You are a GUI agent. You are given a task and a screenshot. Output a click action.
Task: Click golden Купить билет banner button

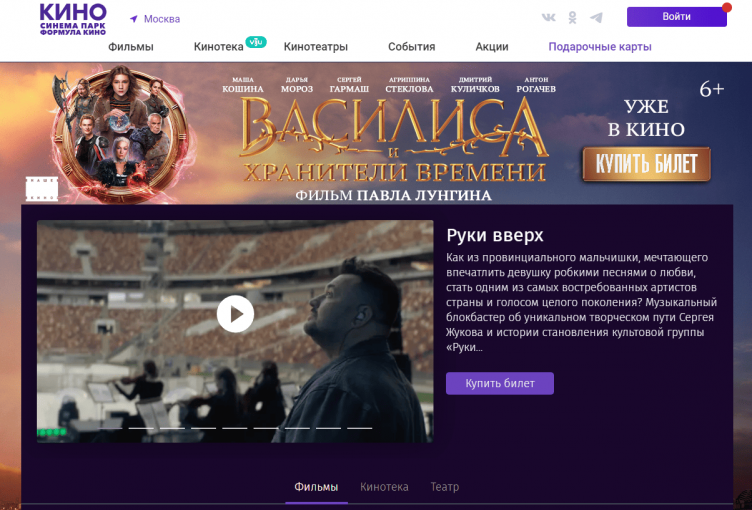[646, 165]
